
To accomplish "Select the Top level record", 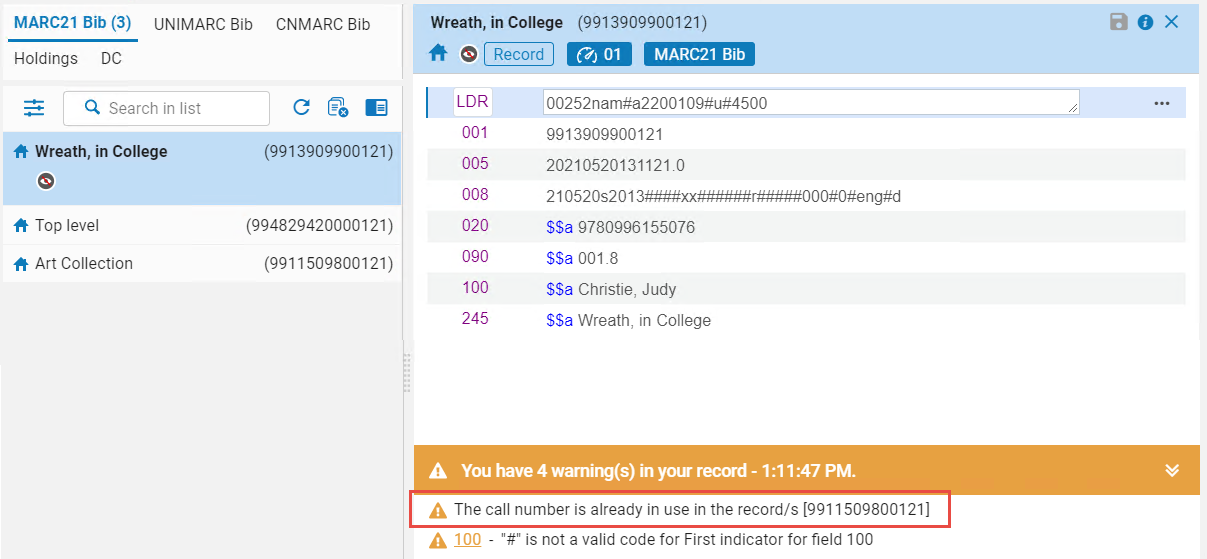I will (202, 226).
